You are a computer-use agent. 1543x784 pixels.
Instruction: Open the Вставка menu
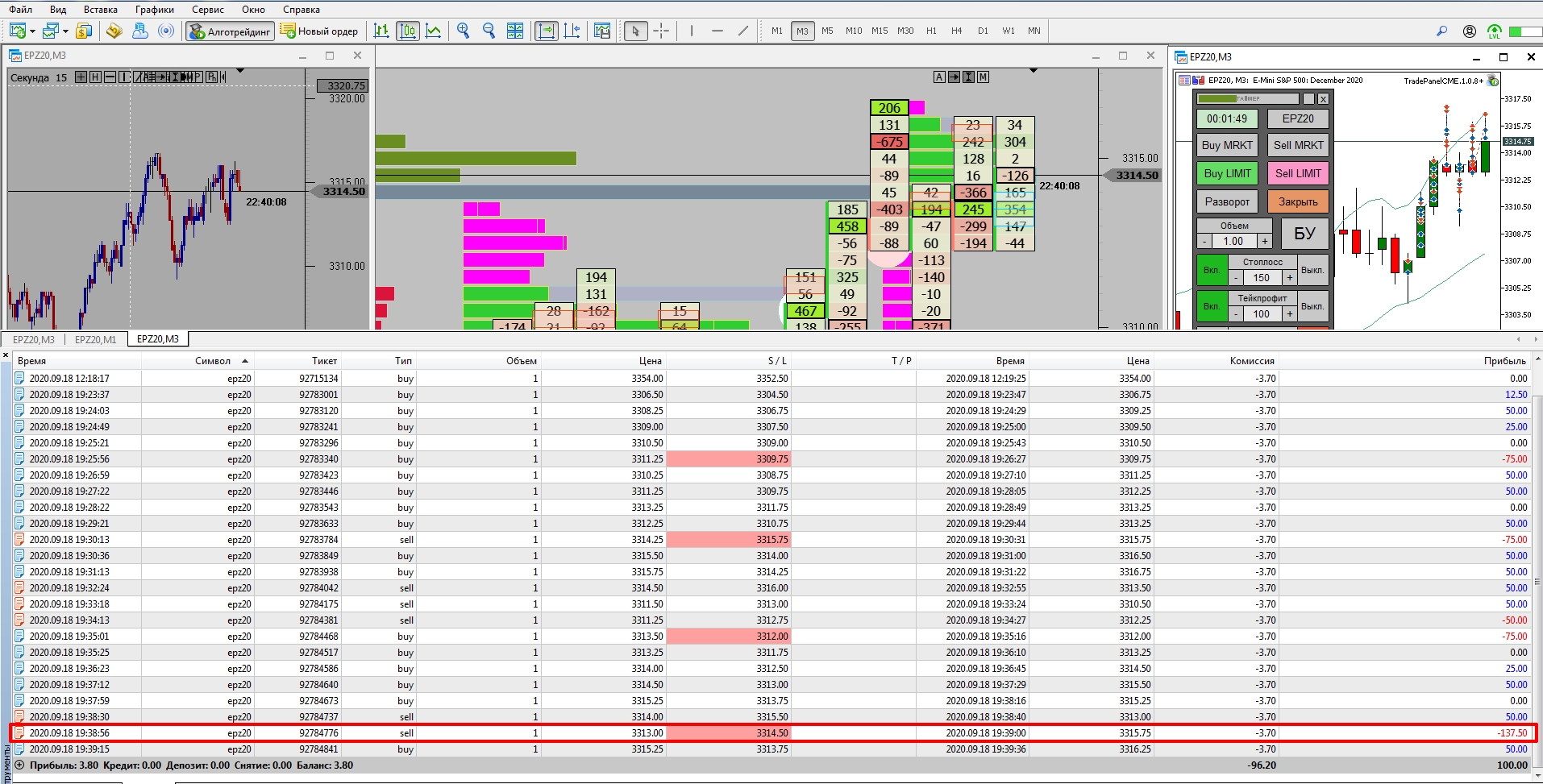[x=101, y=10]
